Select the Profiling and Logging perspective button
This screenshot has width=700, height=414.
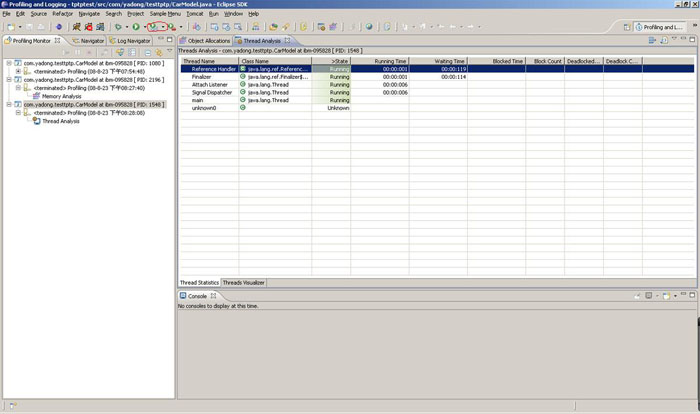coord(659,27)
